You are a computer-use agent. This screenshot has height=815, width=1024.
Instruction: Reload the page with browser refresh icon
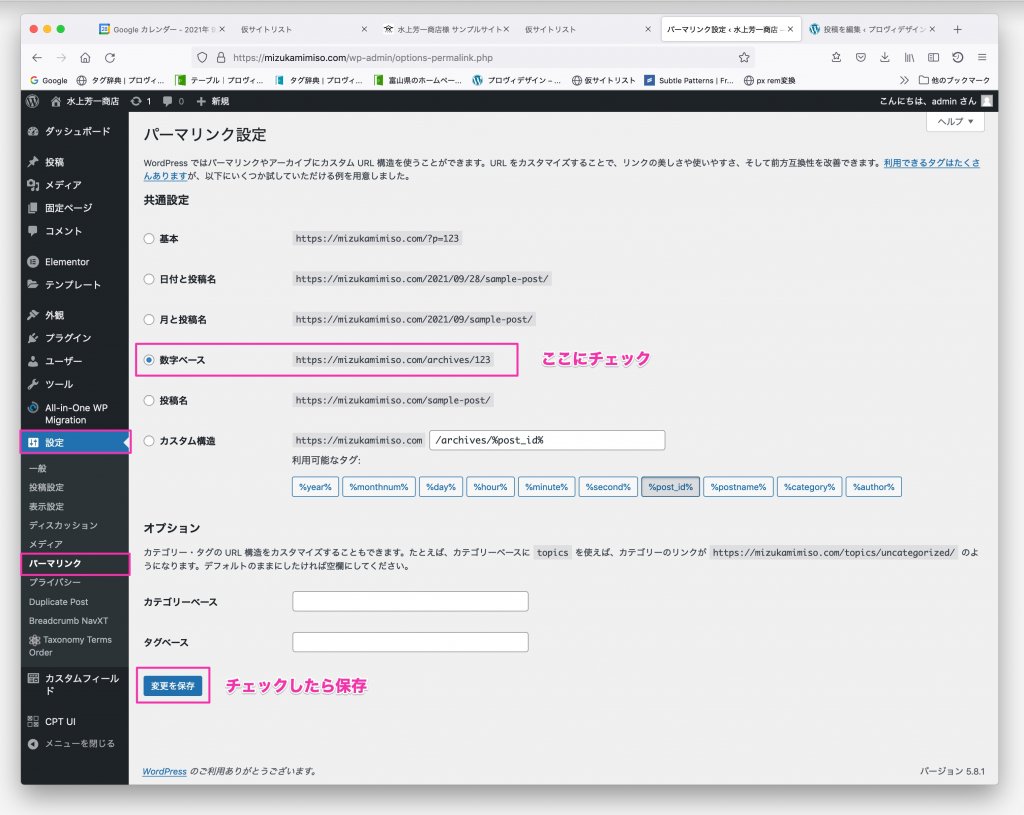pos(110,57)
